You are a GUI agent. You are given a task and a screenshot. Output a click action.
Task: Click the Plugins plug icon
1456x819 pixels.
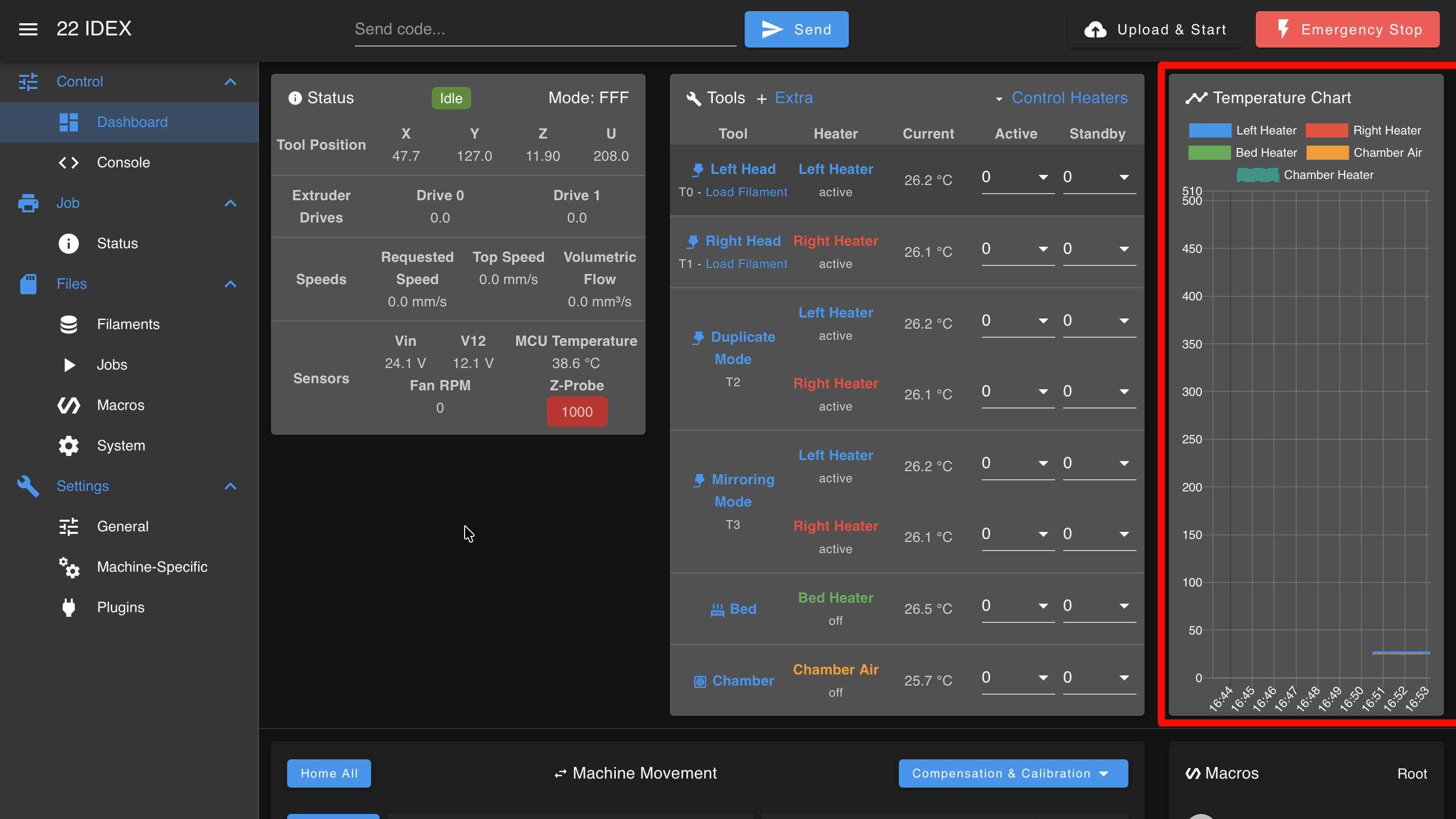click(x=68, y=607)
